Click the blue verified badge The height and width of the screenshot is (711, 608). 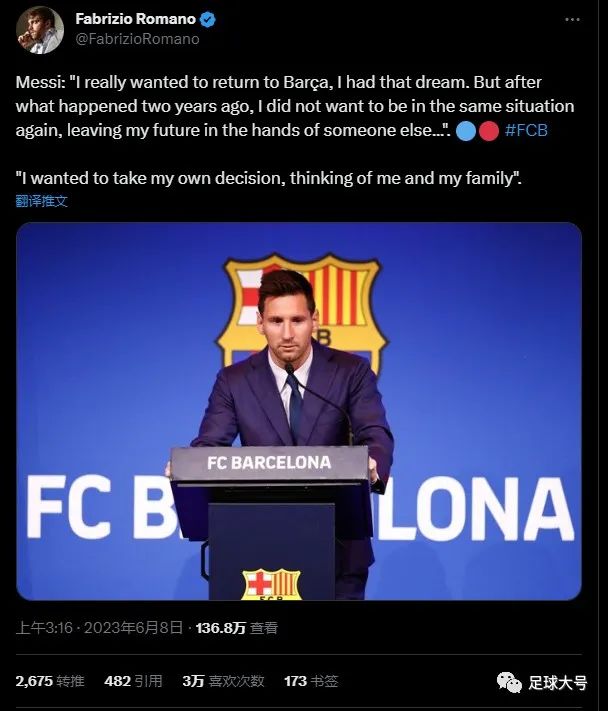coord(208,20)
